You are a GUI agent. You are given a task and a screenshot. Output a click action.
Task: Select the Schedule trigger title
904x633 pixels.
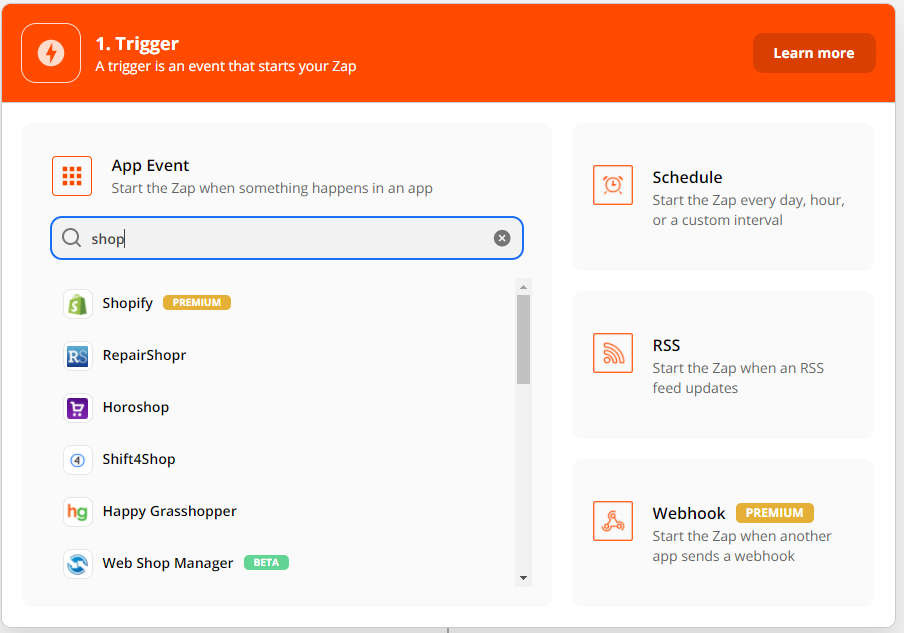687,178
